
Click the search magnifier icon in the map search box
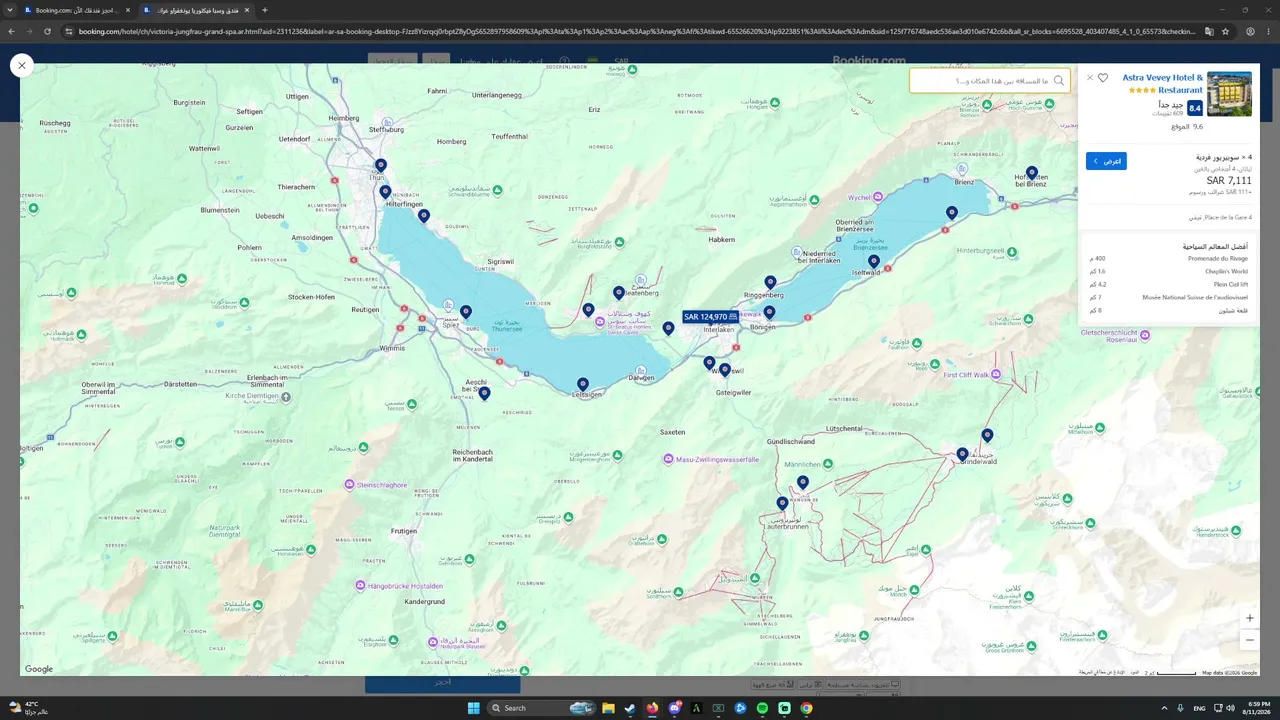[1059, 81]
